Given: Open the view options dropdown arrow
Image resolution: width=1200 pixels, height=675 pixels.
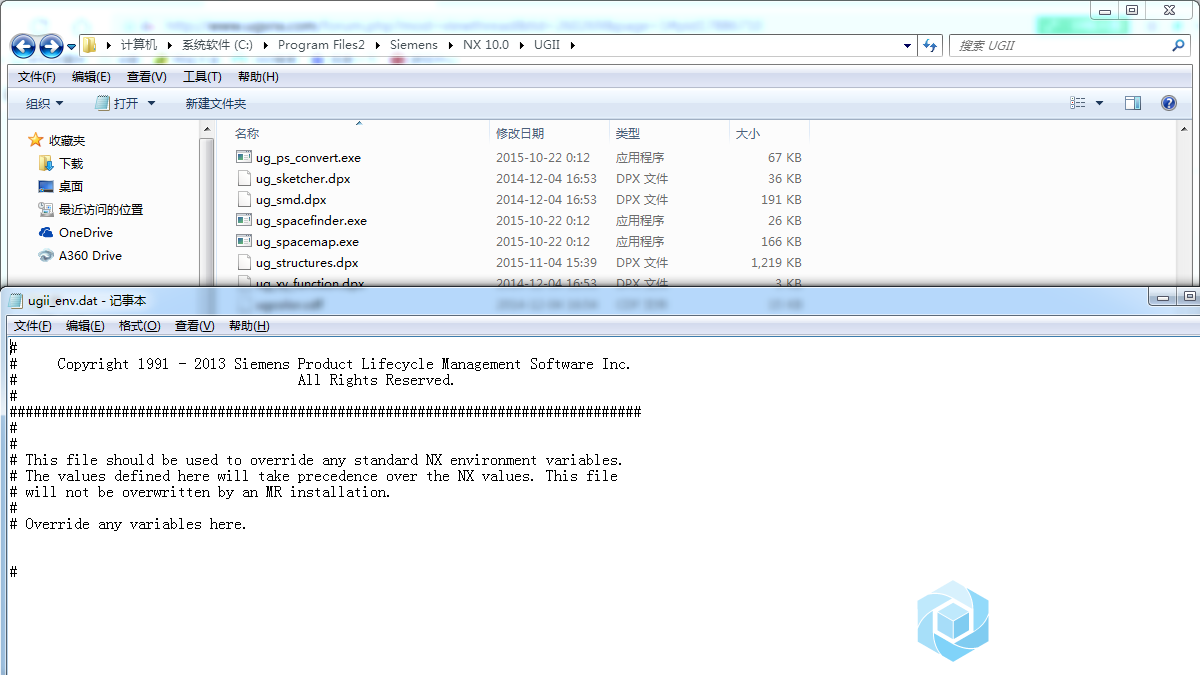Looking at the screenshot, I should pos(1099,103).
